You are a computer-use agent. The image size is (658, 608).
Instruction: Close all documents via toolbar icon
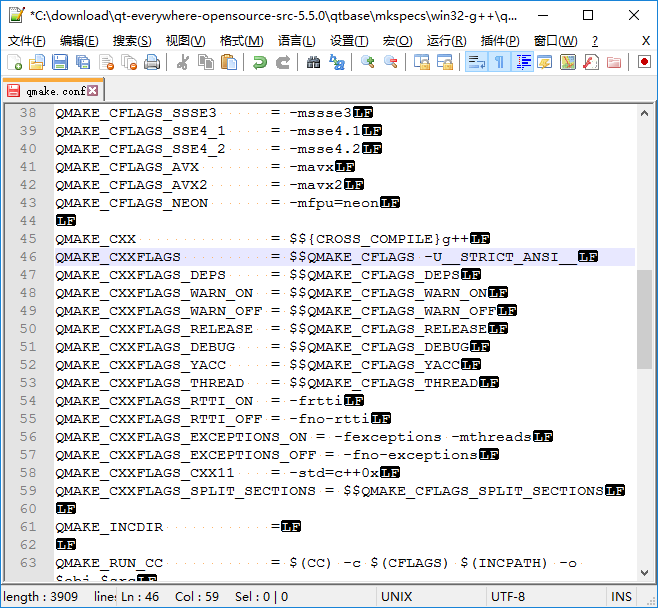(129, 63)
